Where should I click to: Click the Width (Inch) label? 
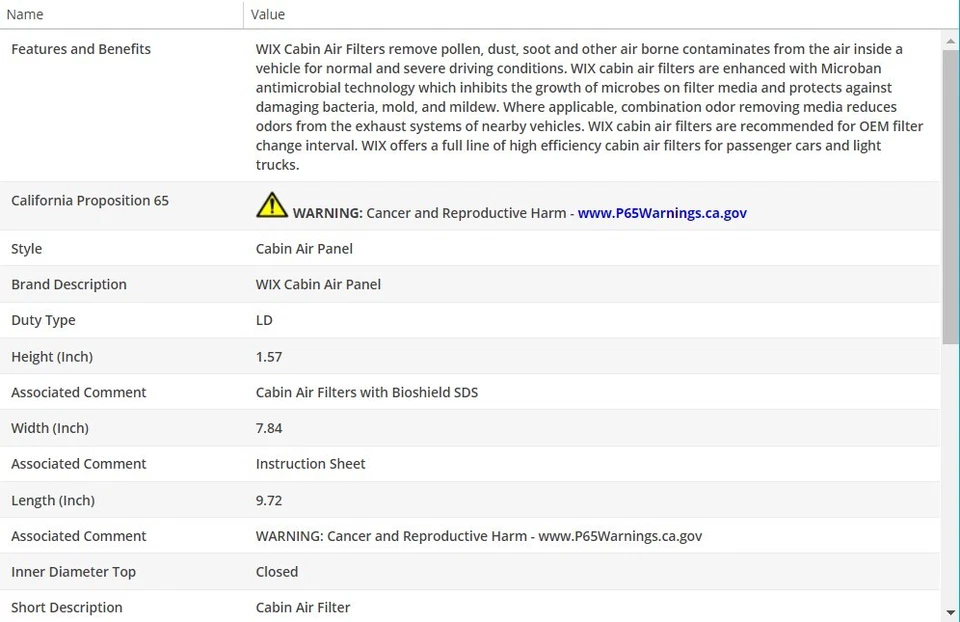click(x=50, y=428)
